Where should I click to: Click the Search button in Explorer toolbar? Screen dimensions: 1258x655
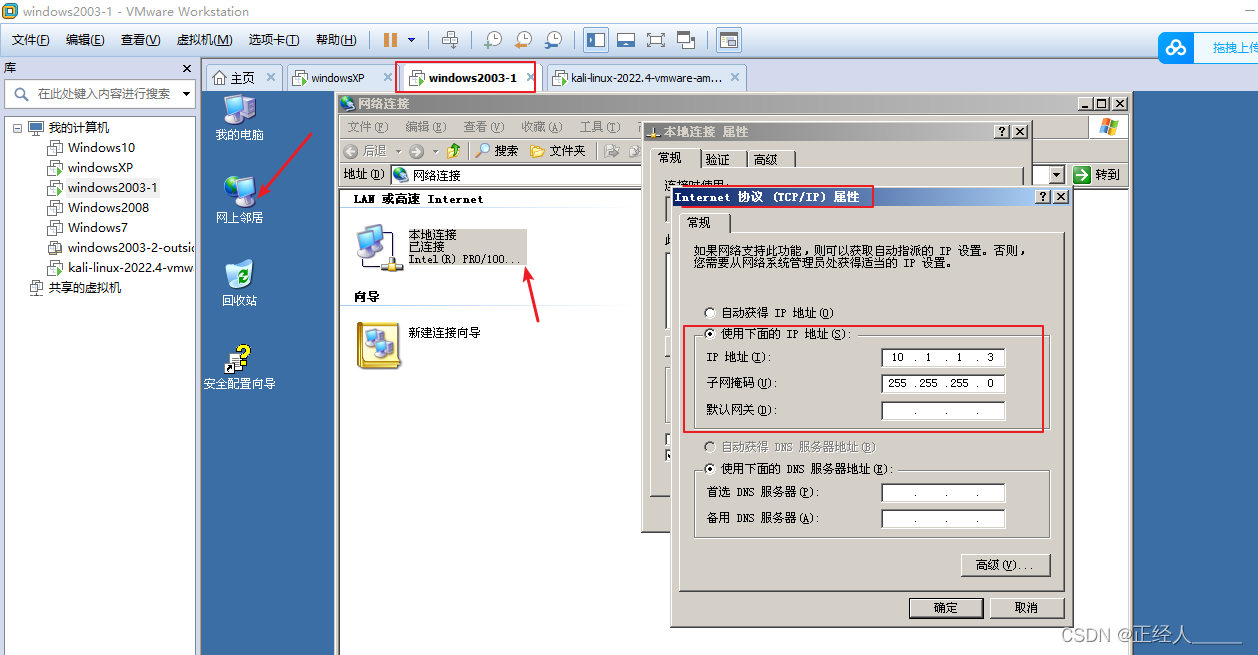(x=497, y=150)
